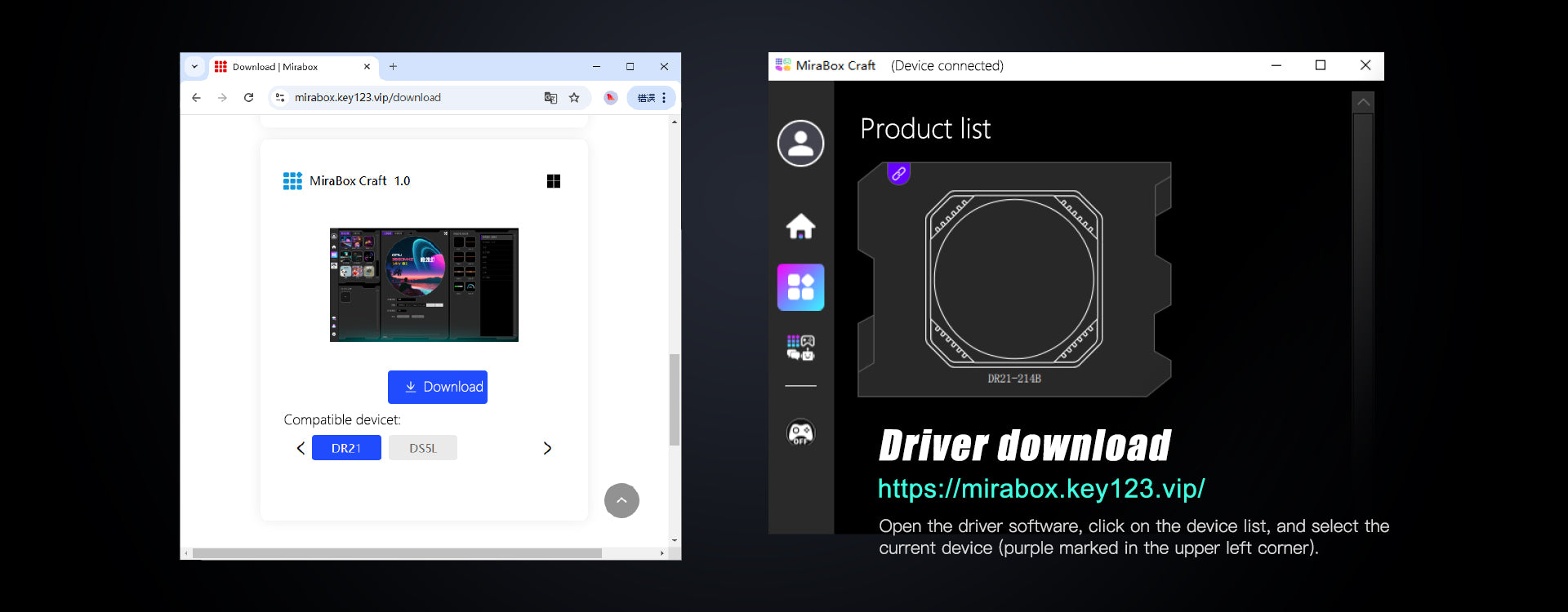Viewport: 1568px width, 612px height.
Task: Click the scroll-to-top round button
Action: pyautogui.click(x=621, y=500)
